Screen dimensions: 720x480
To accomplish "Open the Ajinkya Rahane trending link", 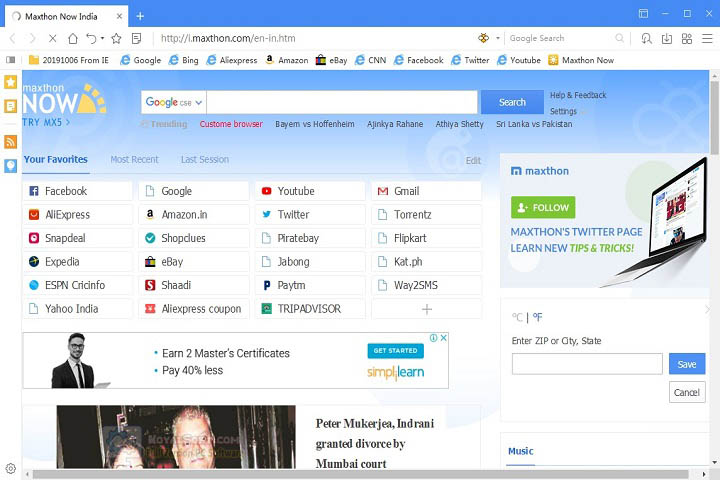I will (x=395, y=124).
